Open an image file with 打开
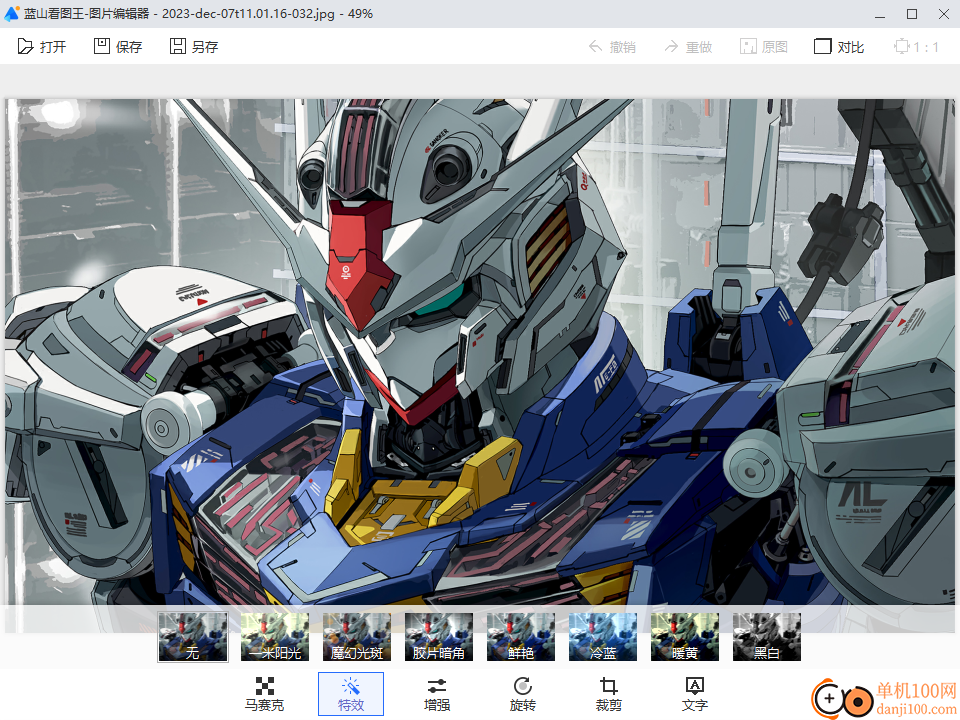960x720 pixels. [x=42, y=47]
